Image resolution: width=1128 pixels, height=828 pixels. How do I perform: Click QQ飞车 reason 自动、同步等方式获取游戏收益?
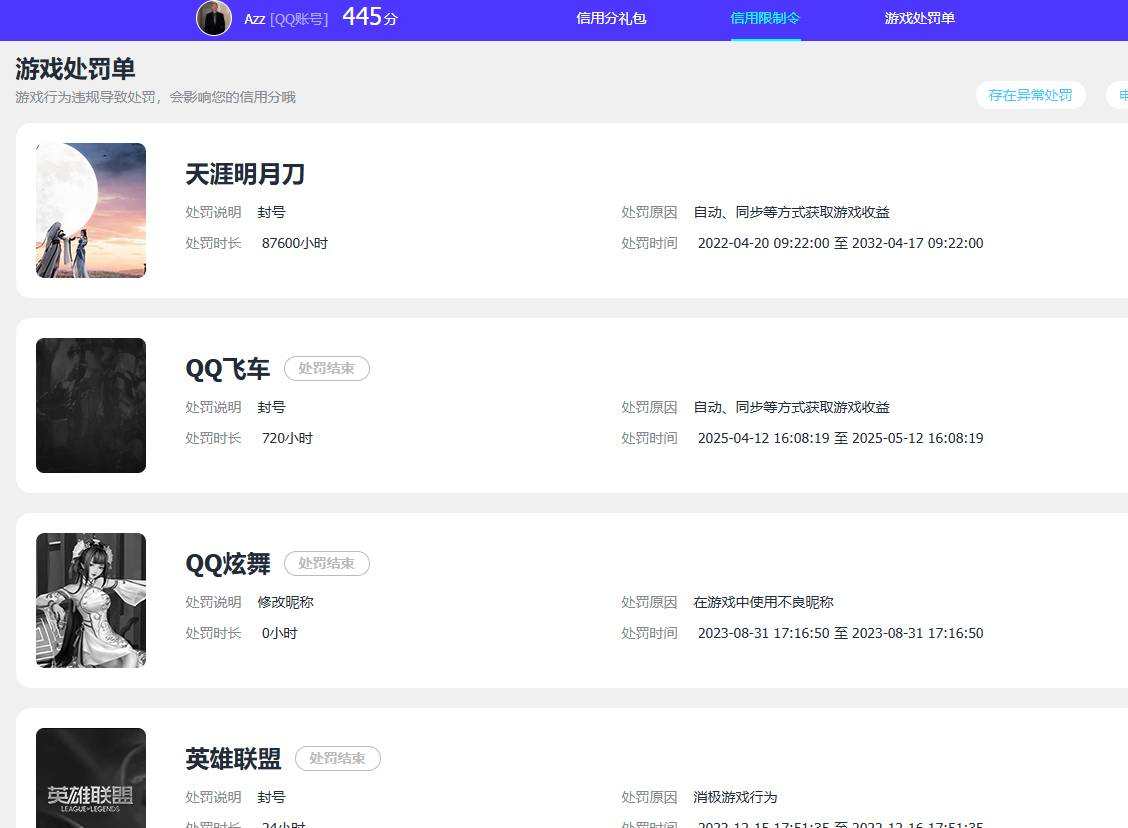coord(791,407)
